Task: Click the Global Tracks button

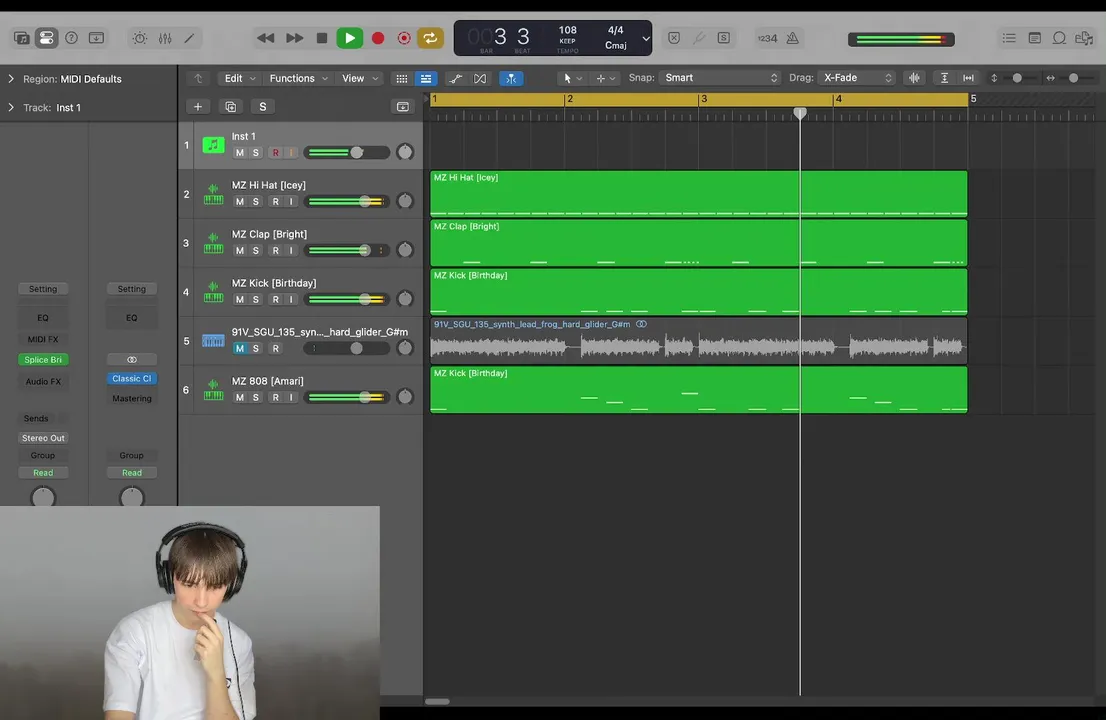Action: [x=403, y=106]
